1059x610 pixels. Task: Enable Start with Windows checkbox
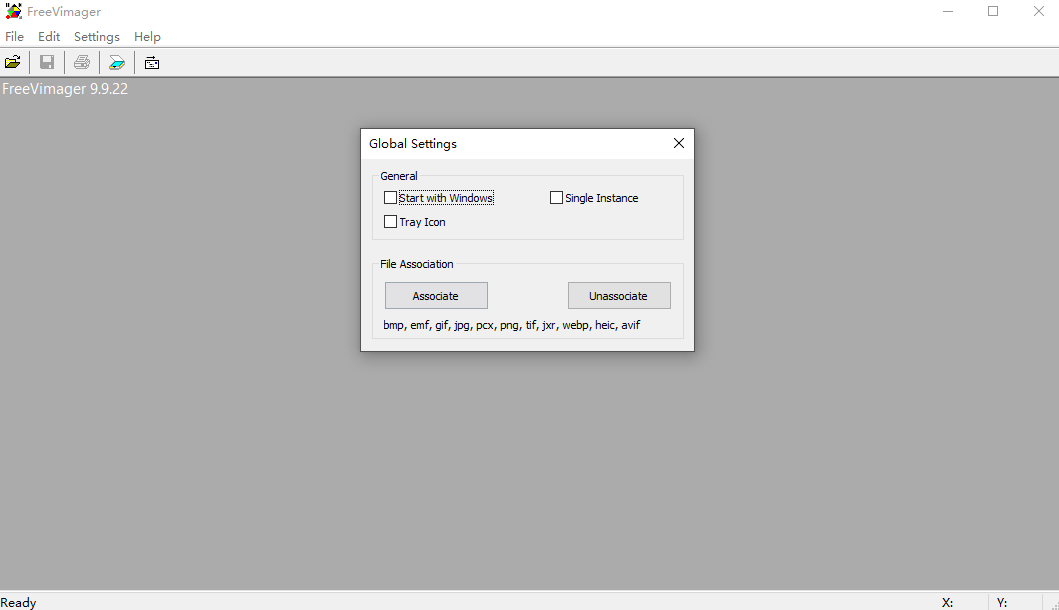click(x=390, y=198)
